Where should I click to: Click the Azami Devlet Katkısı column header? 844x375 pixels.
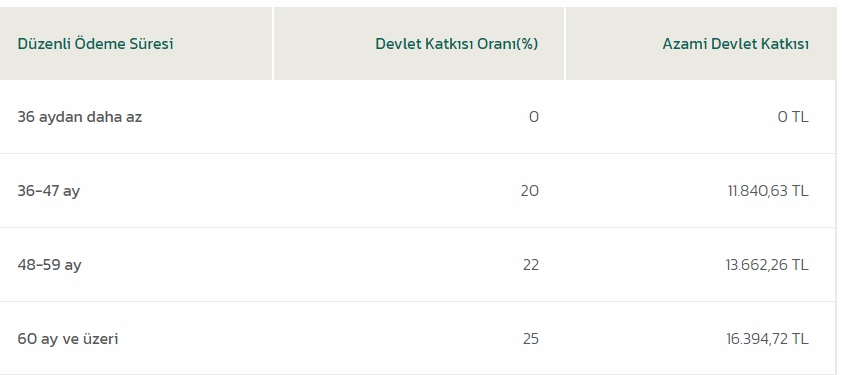(735, 44)
